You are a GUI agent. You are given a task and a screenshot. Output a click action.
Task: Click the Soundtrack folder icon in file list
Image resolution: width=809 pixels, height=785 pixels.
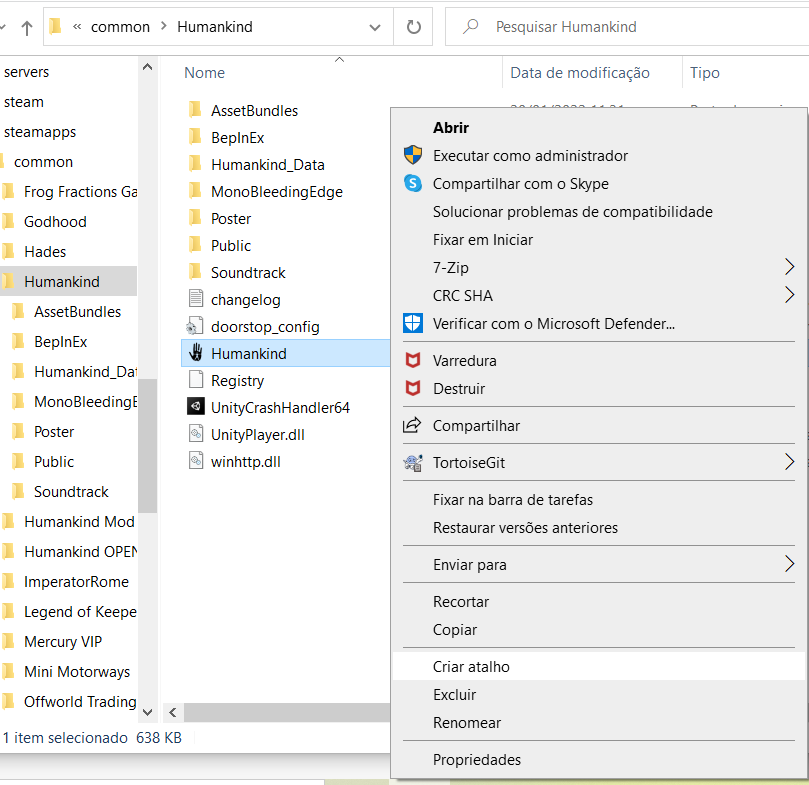(x=195, y=271)
